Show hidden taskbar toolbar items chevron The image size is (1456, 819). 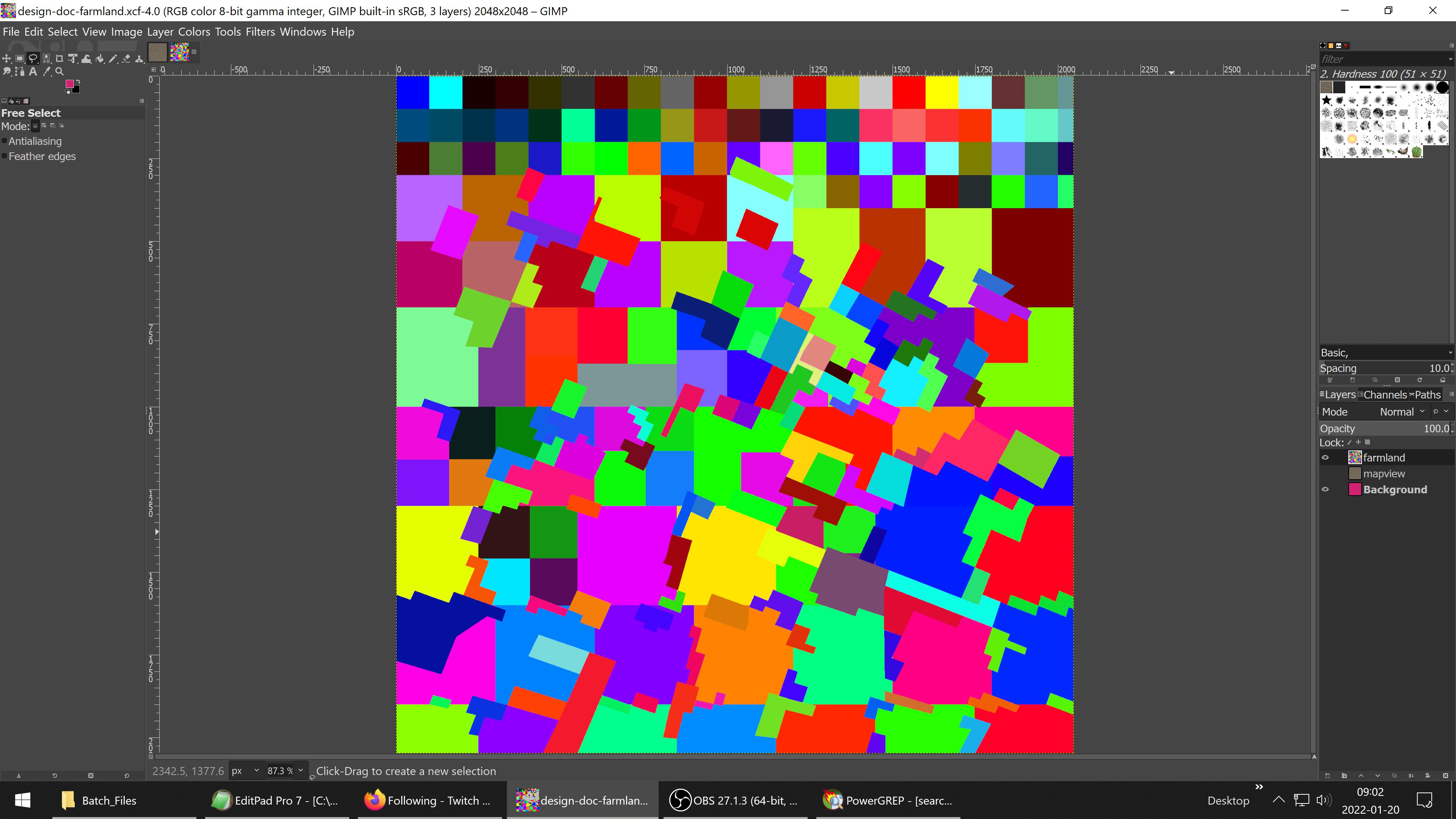point(1259,787)
